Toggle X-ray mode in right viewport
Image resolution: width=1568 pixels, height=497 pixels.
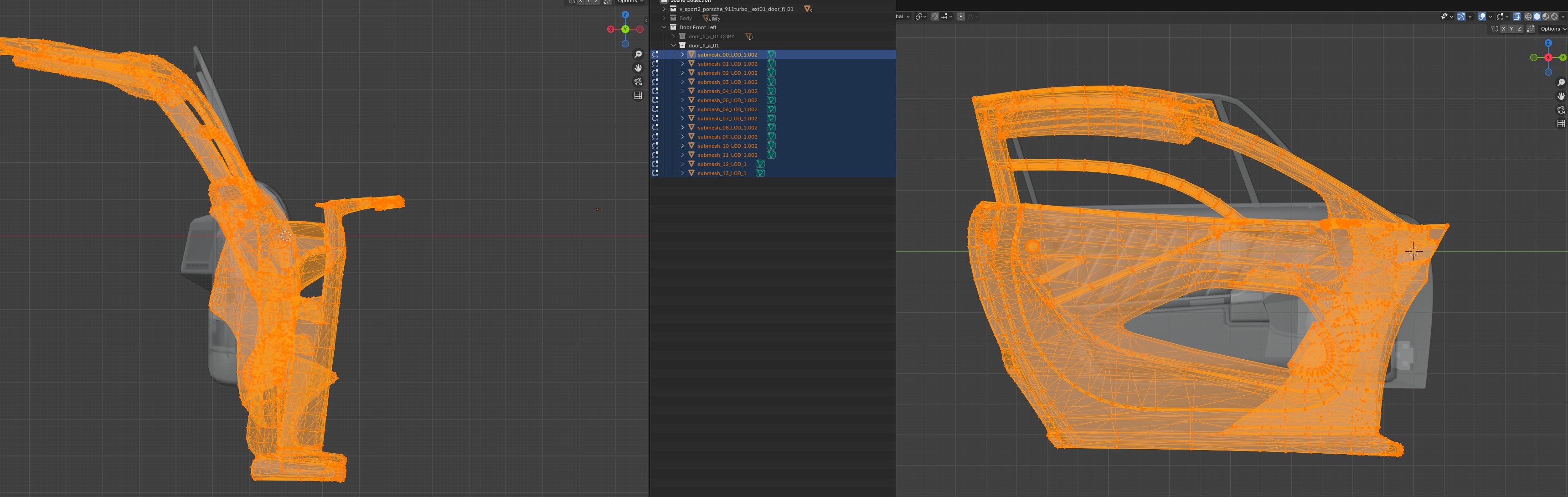pyautogui.click(x=1517, y=16)
